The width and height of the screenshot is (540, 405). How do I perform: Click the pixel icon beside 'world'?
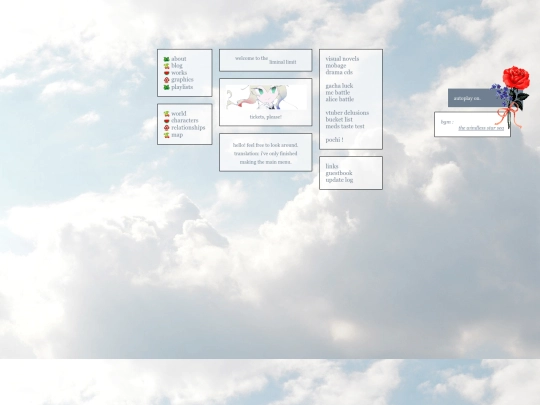tap(166, 114)
